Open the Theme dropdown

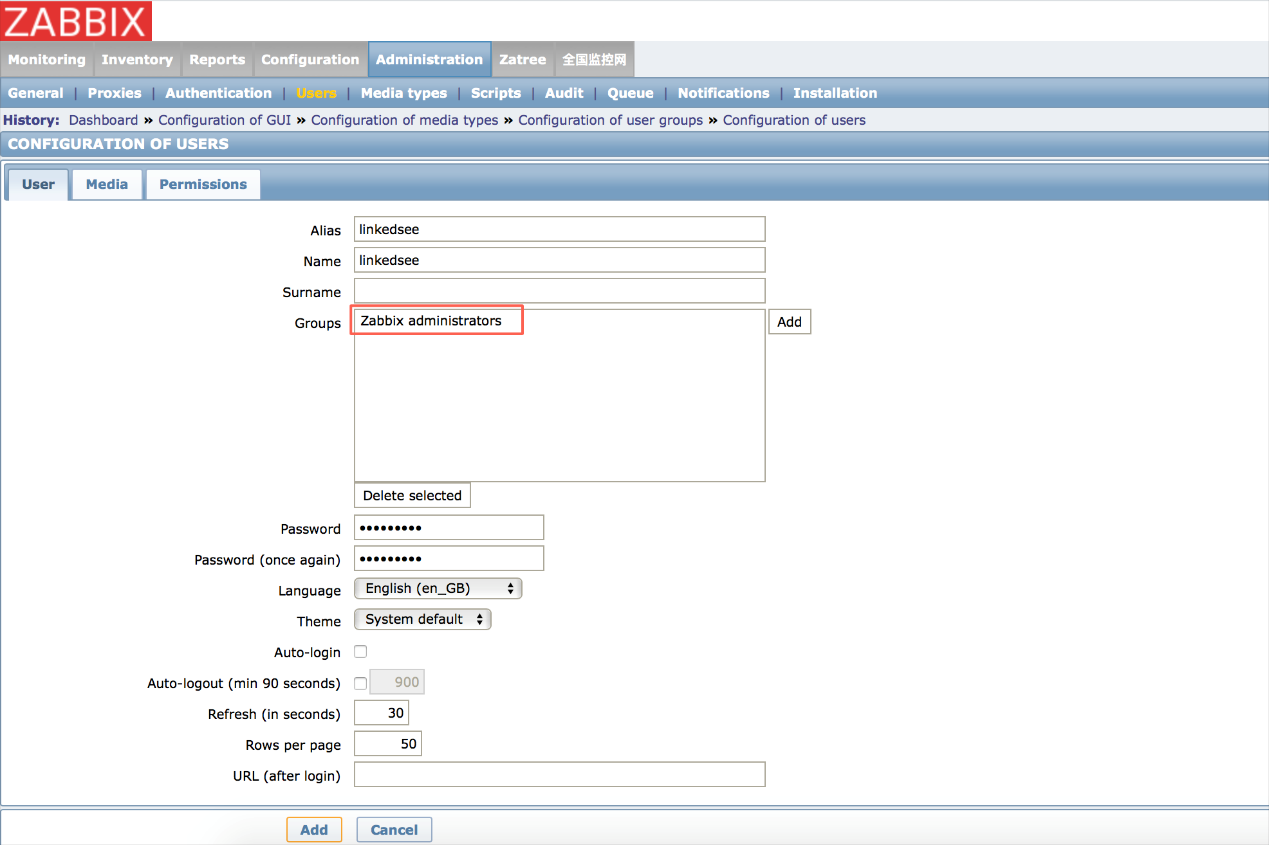click(423, 620)
